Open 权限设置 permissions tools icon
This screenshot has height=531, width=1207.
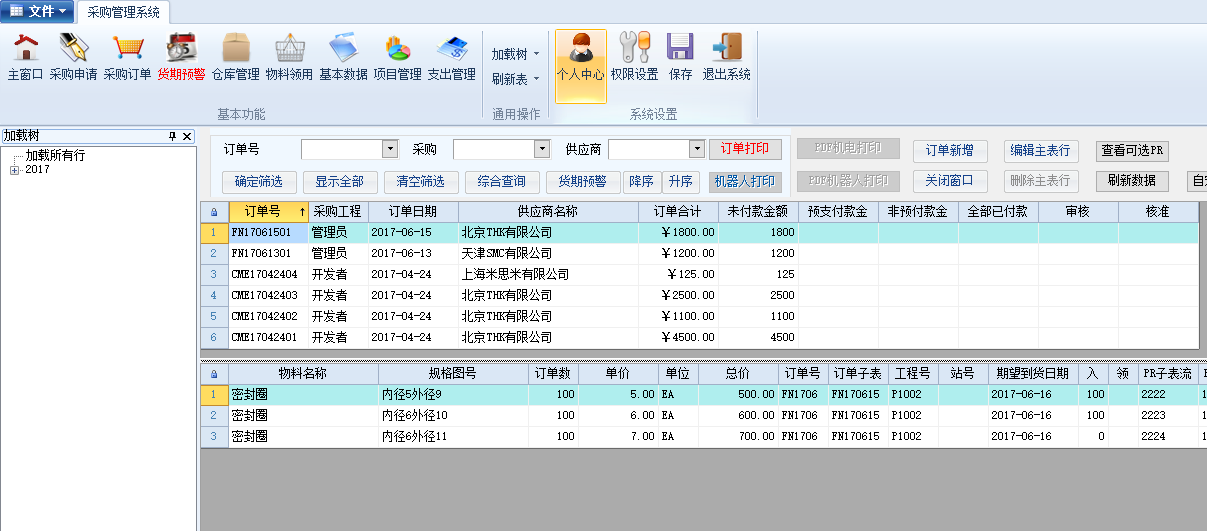click(x=634, y=57)
